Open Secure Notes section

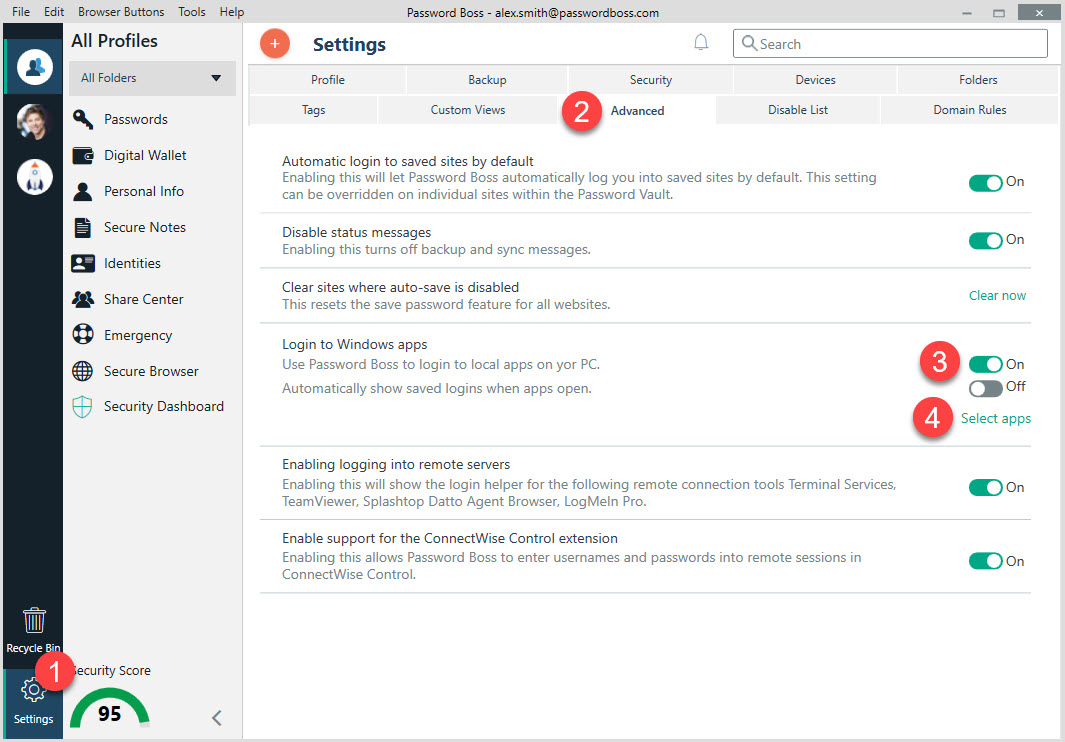pyautogui.click(x=145, y=228)
